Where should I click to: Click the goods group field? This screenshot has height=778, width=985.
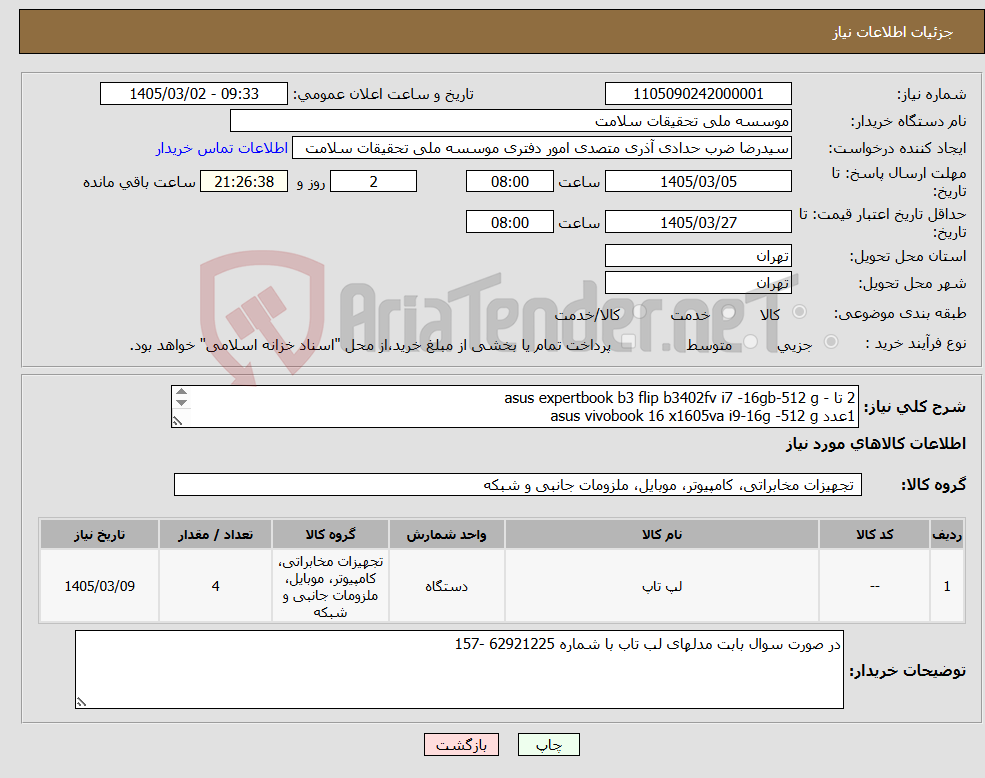(x=518, y=485)
